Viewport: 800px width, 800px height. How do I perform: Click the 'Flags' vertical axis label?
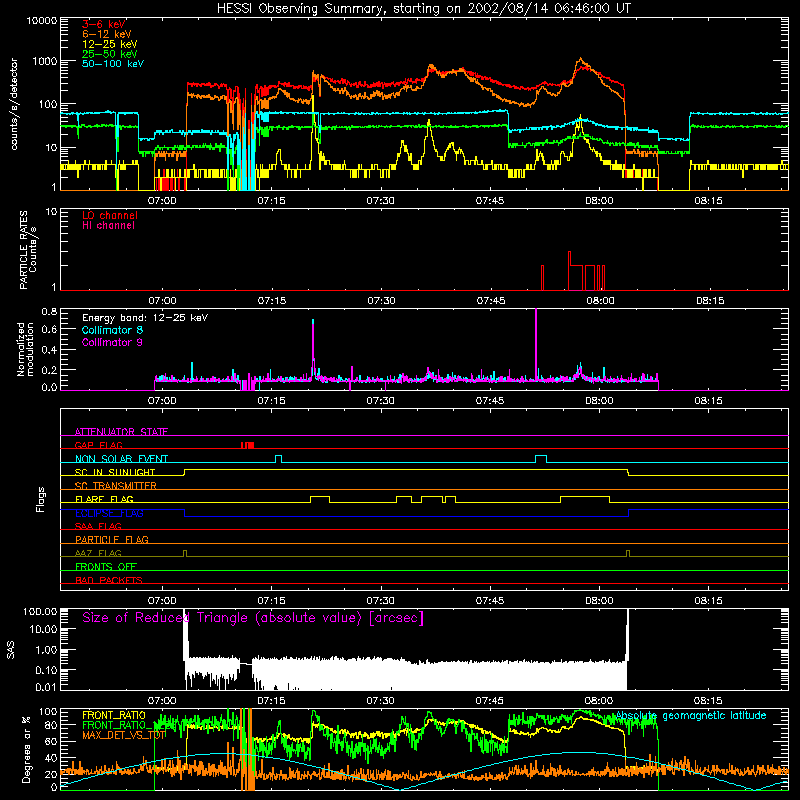point(40,499)
